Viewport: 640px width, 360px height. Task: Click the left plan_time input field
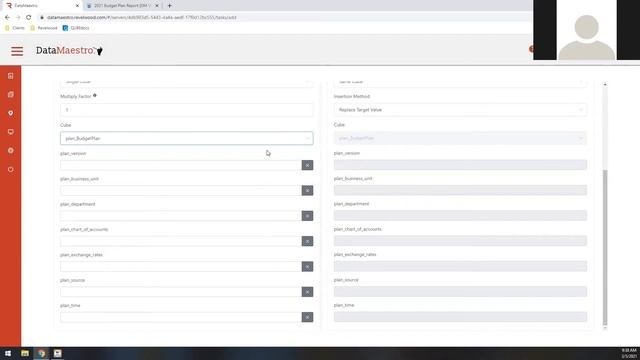click(181, 317)
